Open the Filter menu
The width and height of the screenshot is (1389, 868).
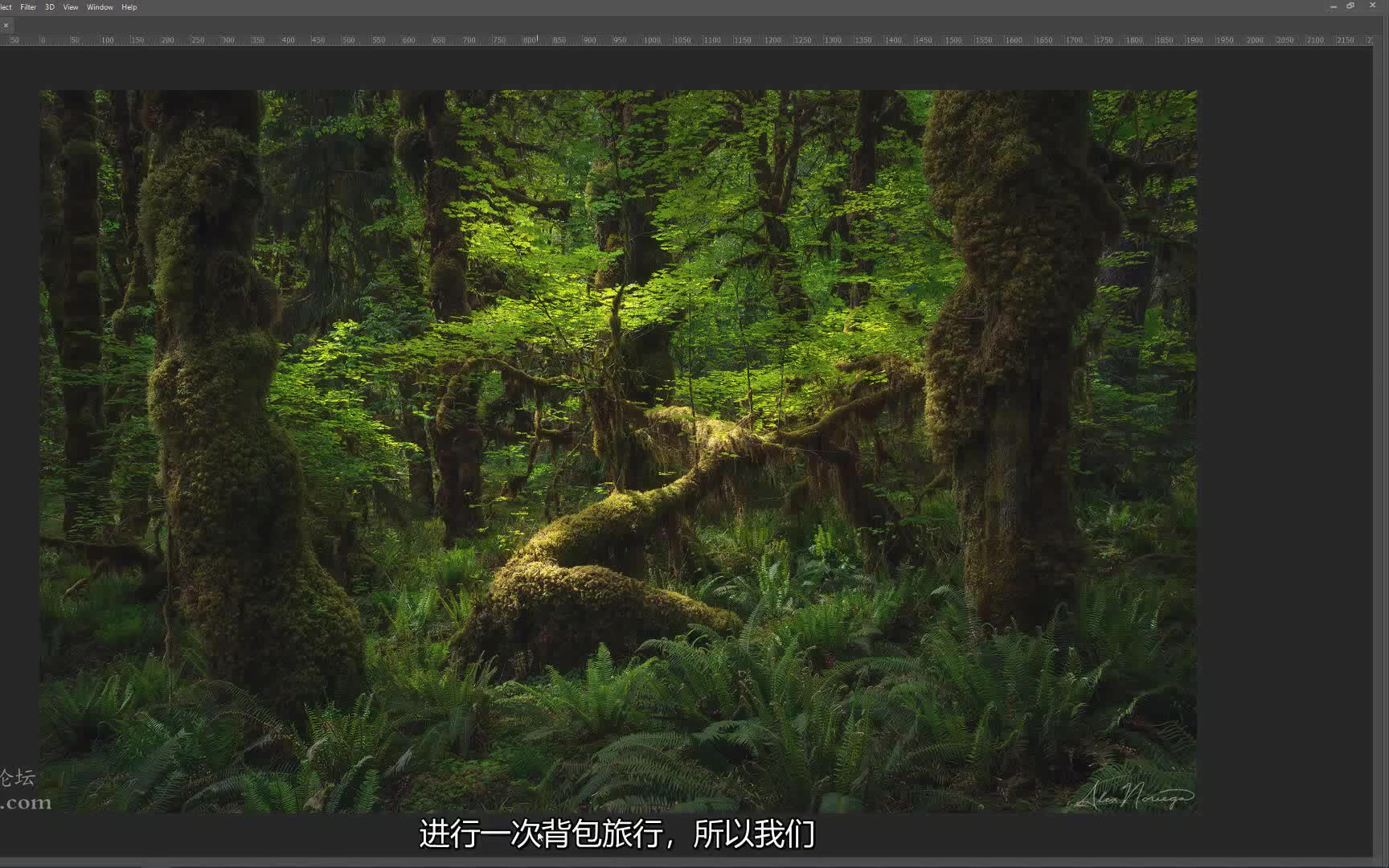[28, 7]
